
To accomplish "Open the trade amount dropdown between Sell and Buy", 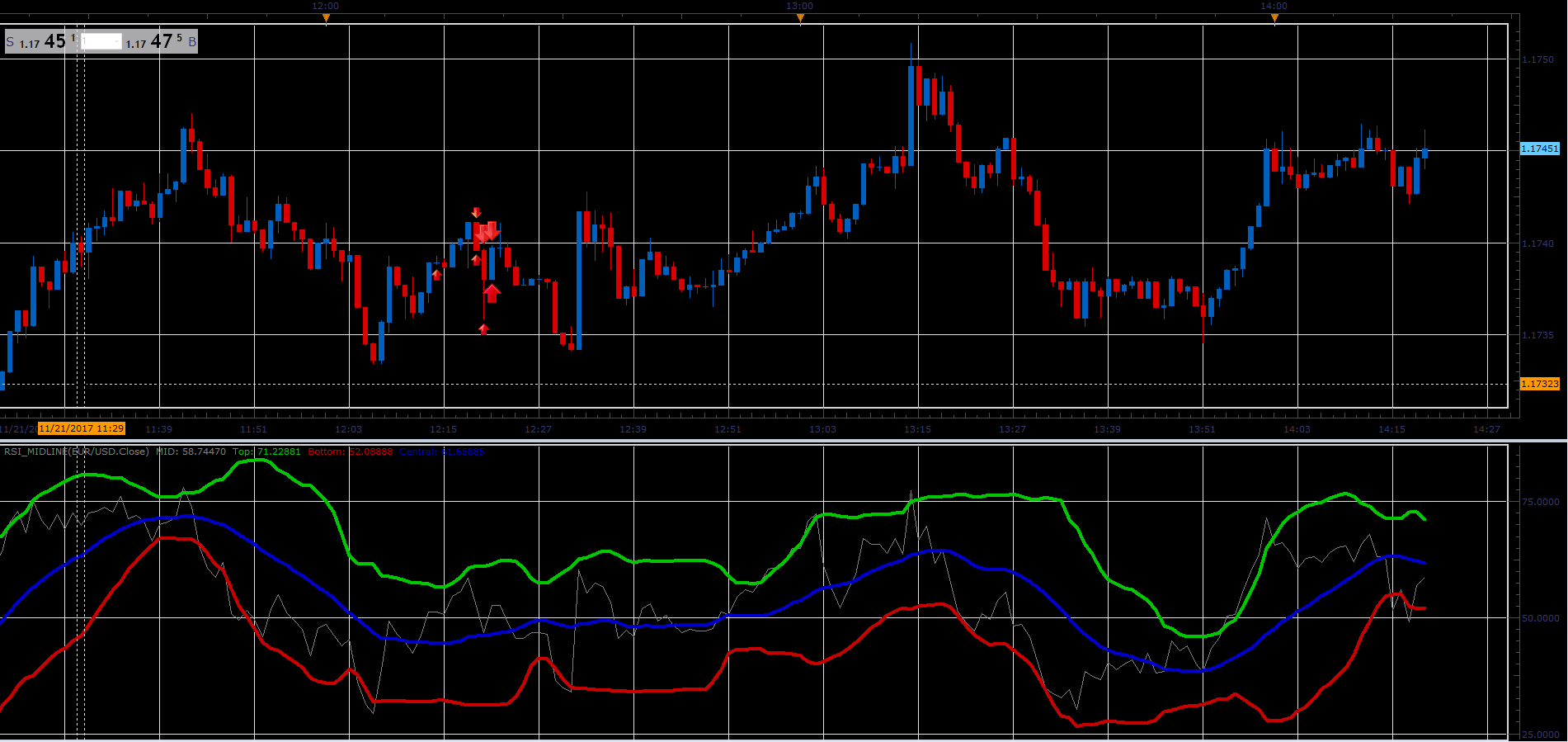I will pyautogui.click(x=101, y=41).
